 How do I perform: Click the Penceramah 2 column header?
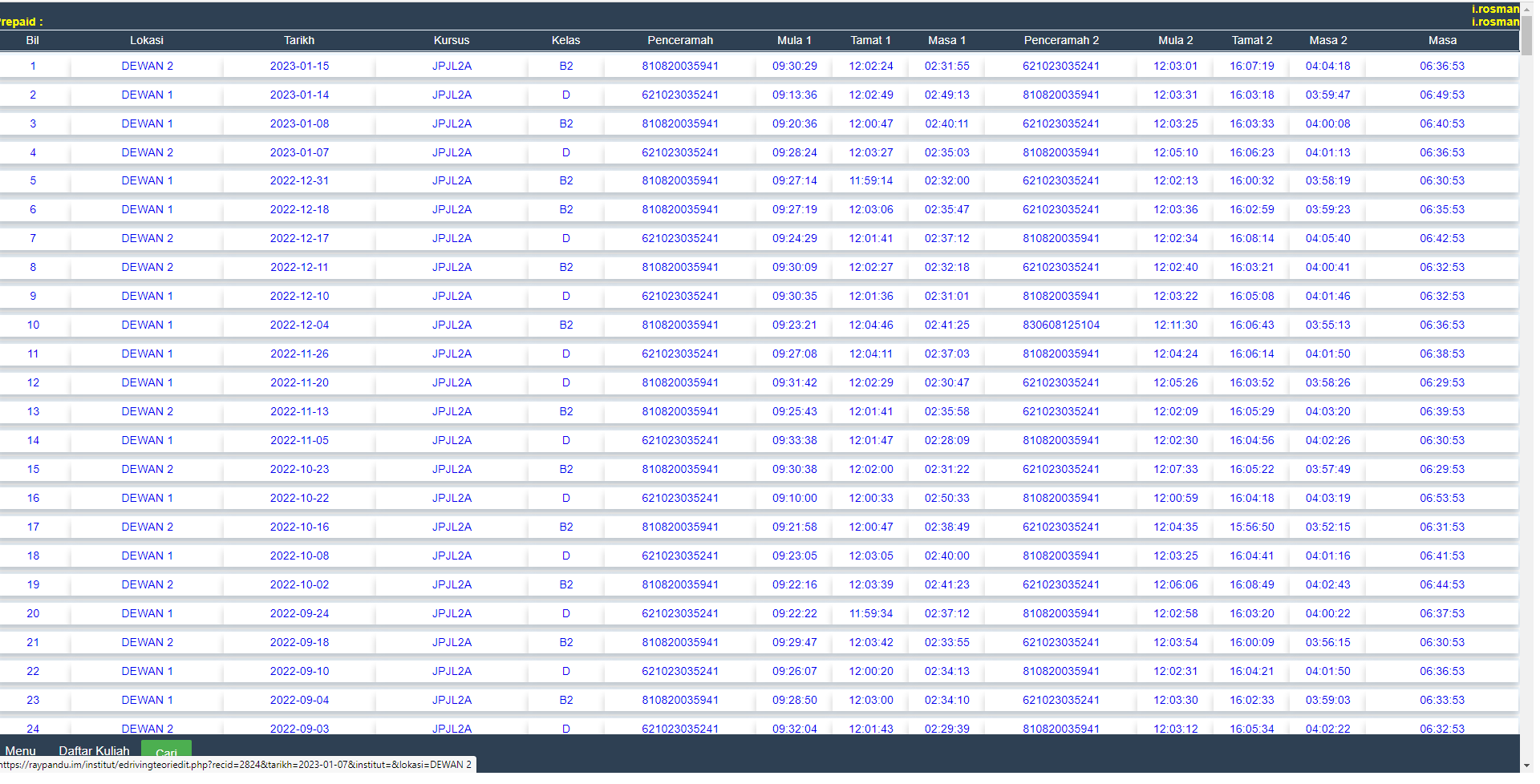1060,40
